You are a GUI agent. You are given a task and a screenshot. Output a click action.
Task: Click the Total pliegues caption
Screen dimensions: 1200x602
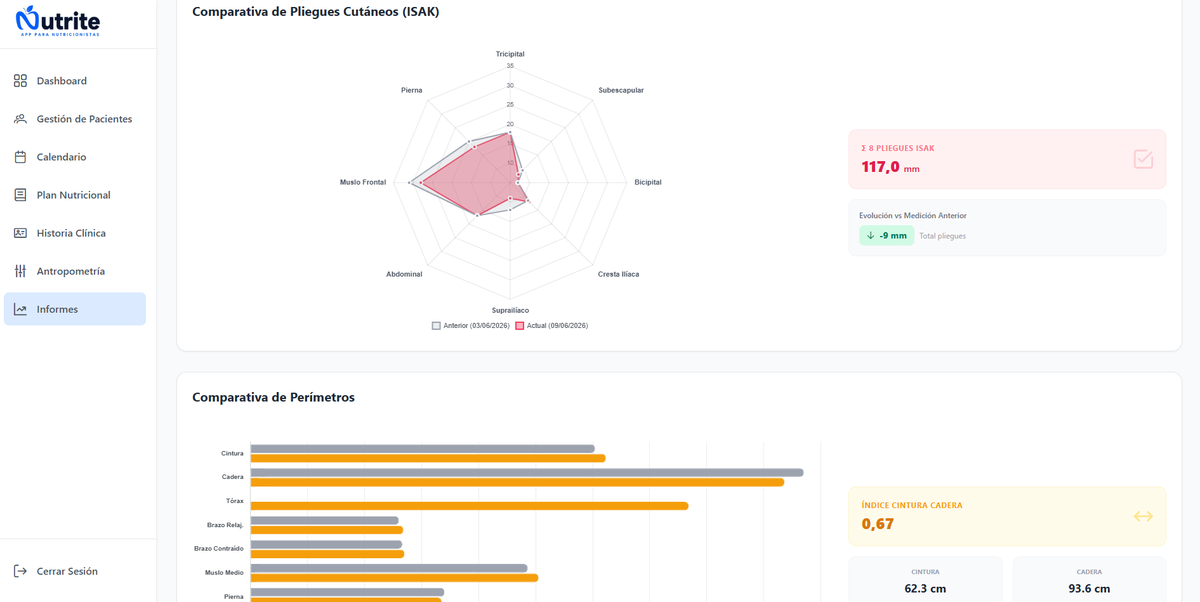pyautogui.click(x=943, y=236)
